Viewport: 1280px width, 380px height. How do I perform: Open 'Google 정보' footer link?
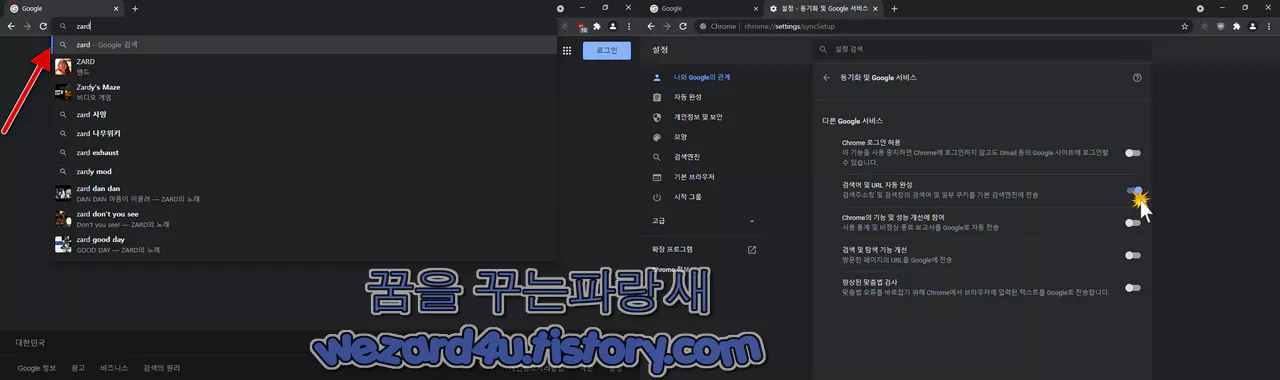click(37, 368)
